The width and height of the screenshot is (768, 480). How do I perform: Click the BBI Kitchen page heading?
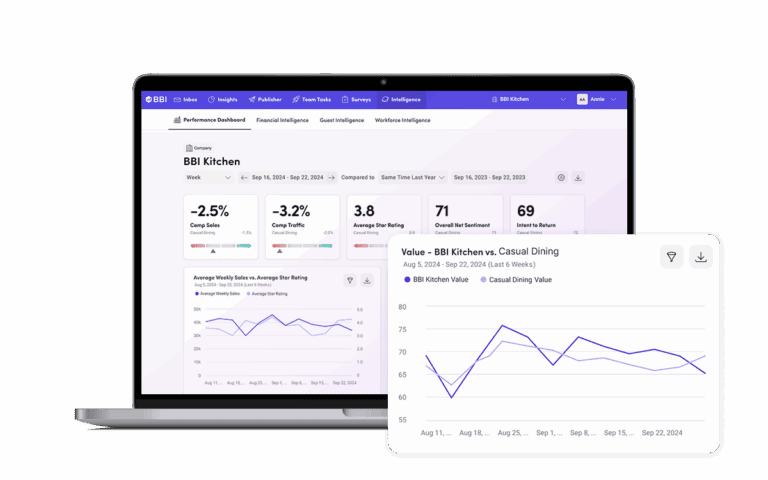(212, 162)
